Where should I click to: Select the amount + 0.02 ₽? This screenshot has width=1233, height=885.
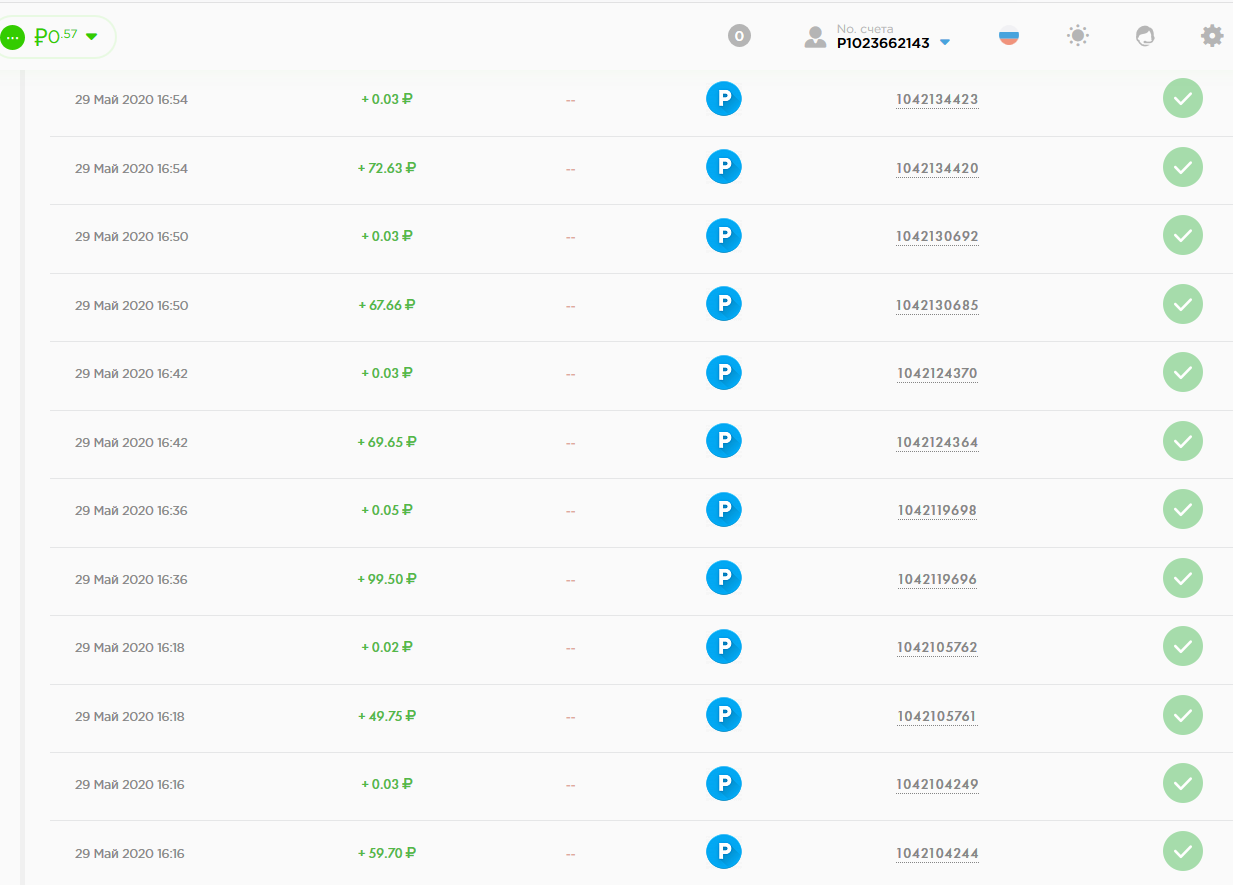(x=387, y=647)
